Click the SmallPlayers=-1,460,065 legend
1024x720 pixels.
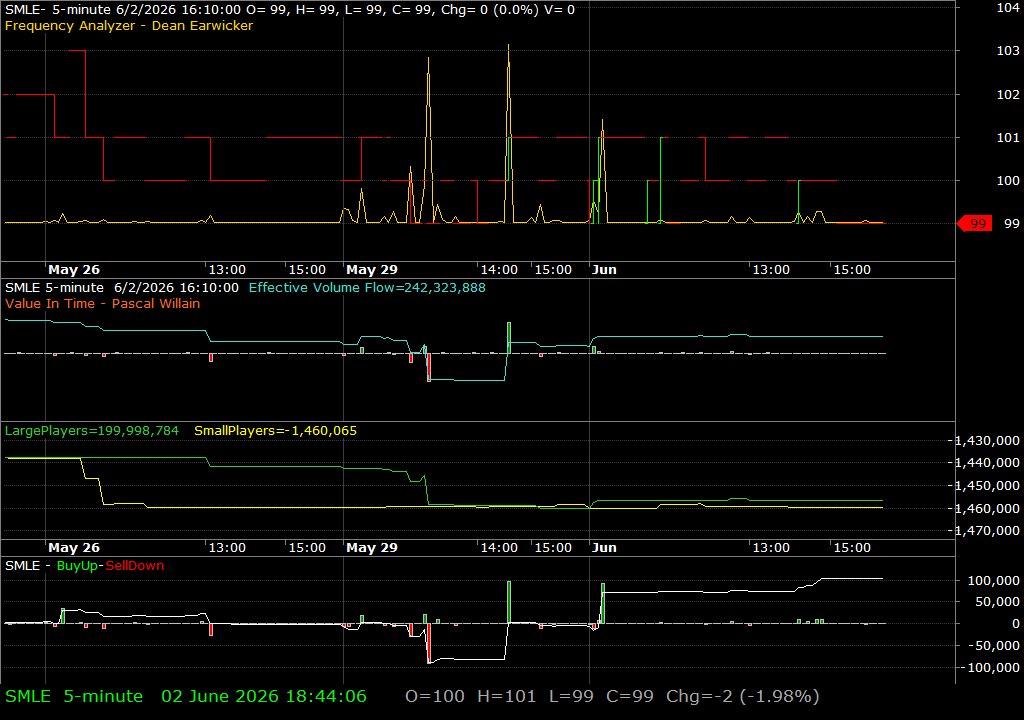(276, 431)
